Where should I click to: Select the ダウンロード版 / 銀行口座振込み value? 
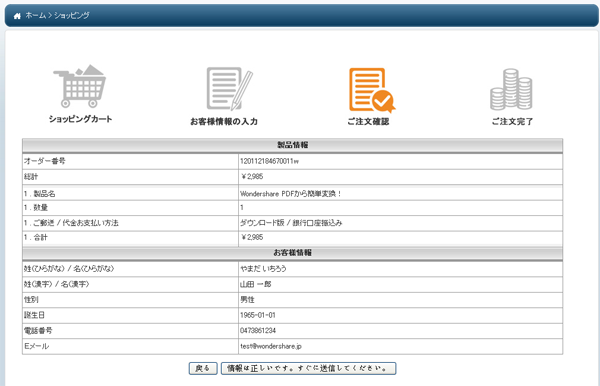pyautogui.click(x=291, y=223)
